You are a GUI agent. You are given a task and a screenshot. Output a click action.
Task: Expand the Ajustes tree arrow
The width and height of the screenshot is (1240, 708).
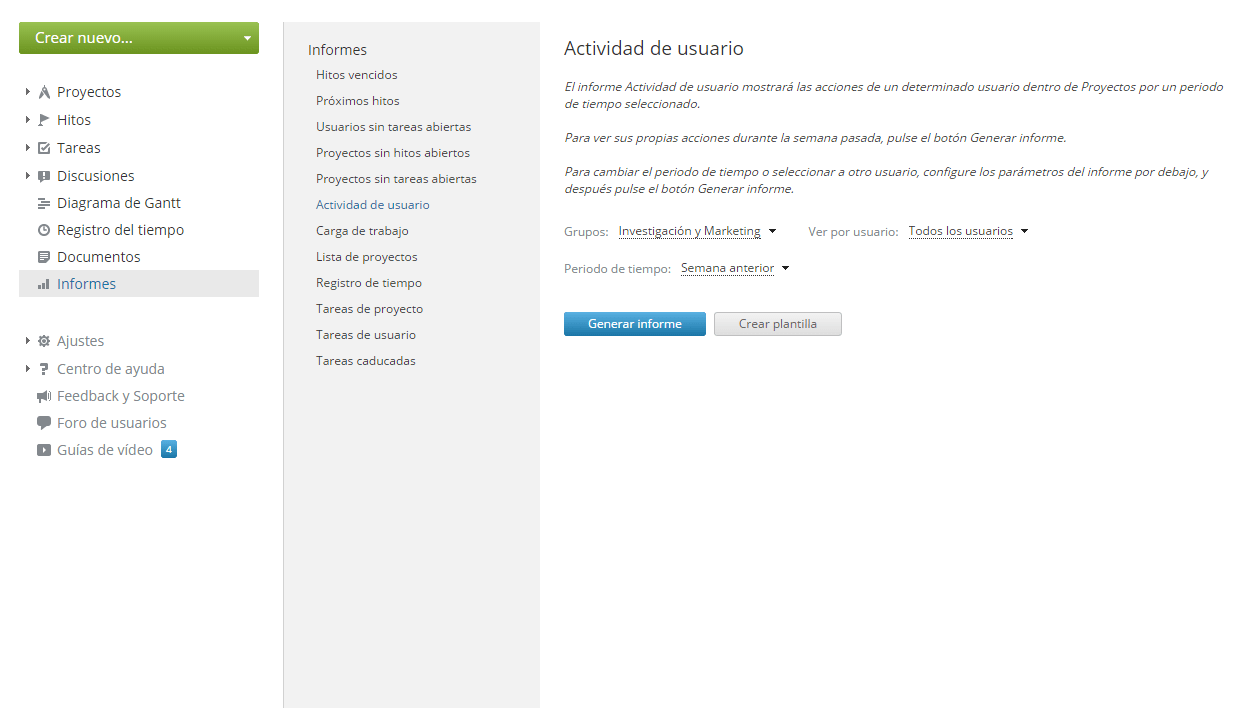28,341
